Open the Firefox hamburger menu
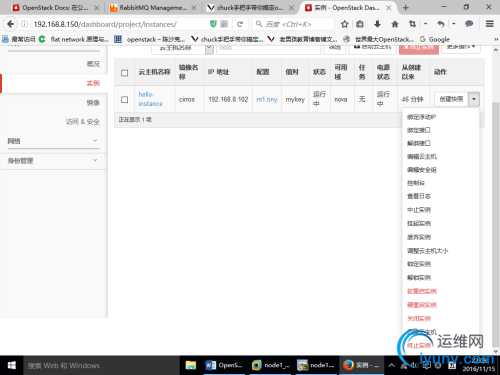Screen dimensions: 500x375 [489, 24]
